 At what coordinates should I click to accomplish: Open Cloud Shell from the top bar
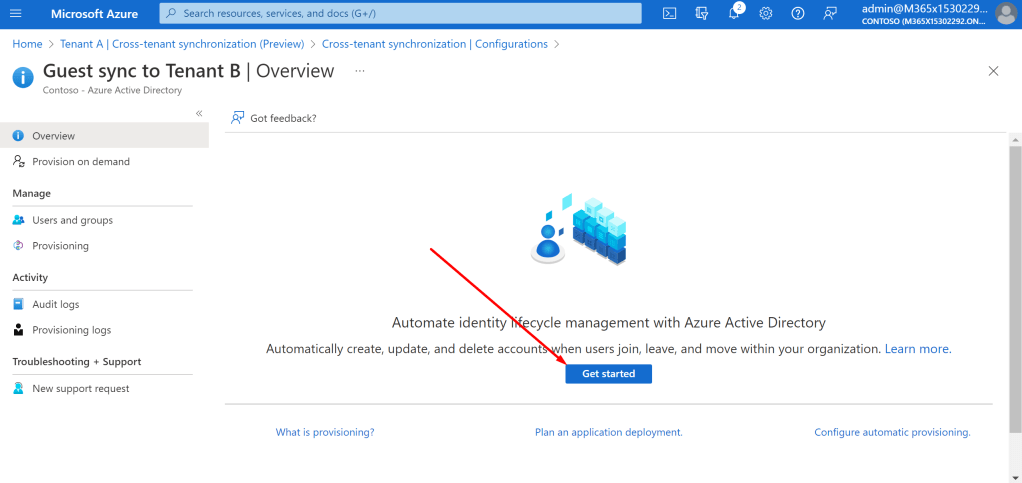point(670,13)
